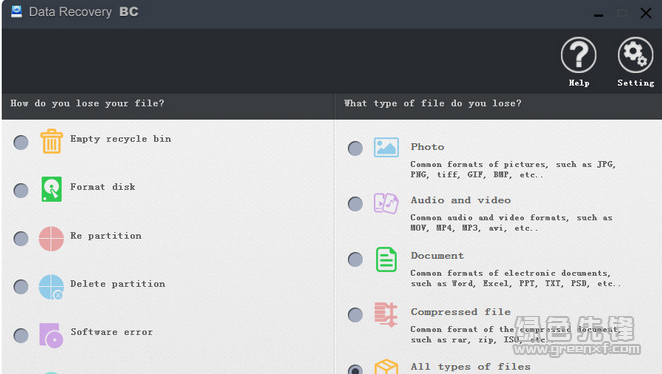Click the 'Photo' heading text
This screenshot has height=374, width=662.
427,147
